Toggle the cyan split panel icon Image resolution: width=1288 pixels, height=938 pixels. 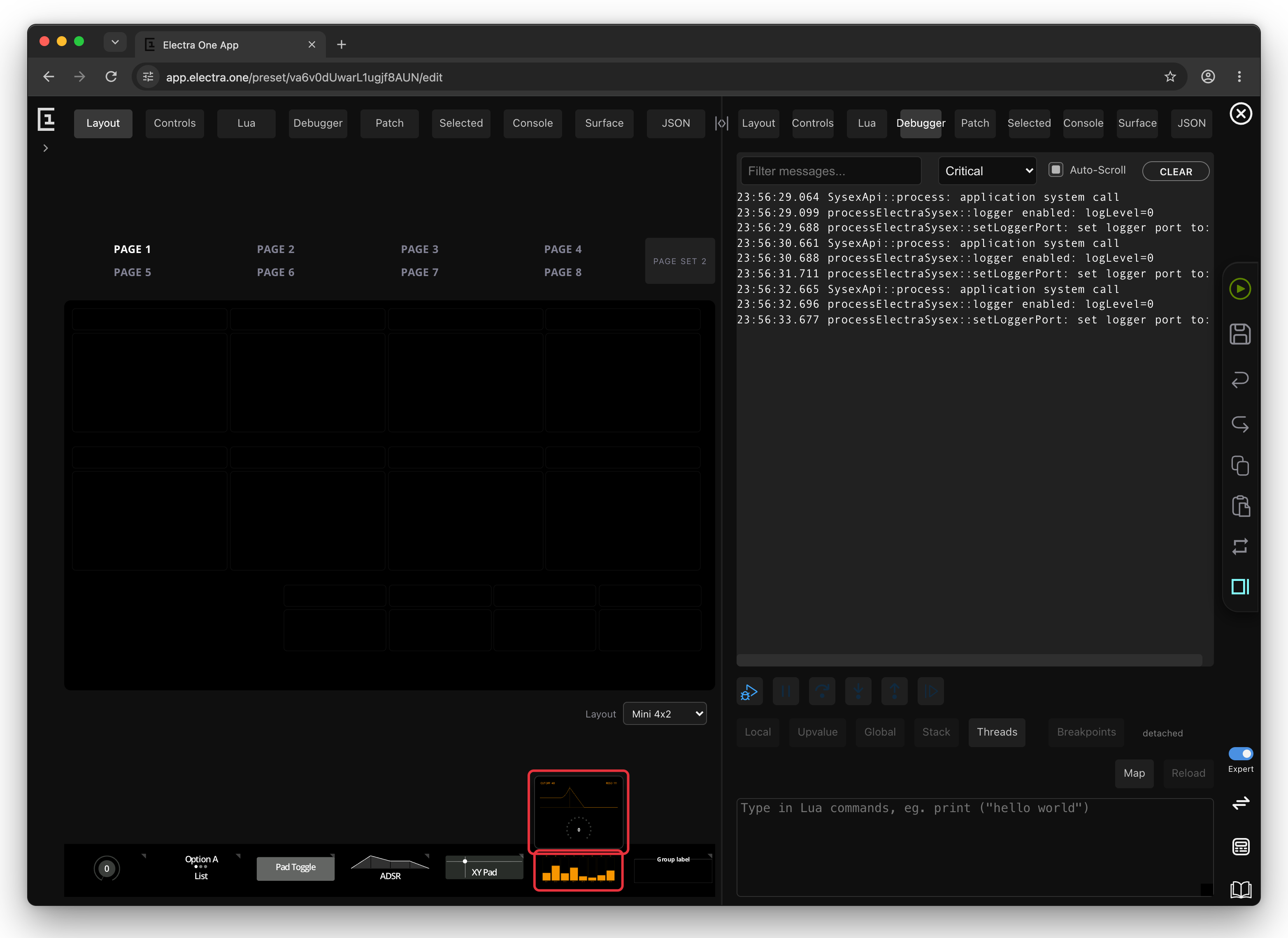[x=1240, y=587]
